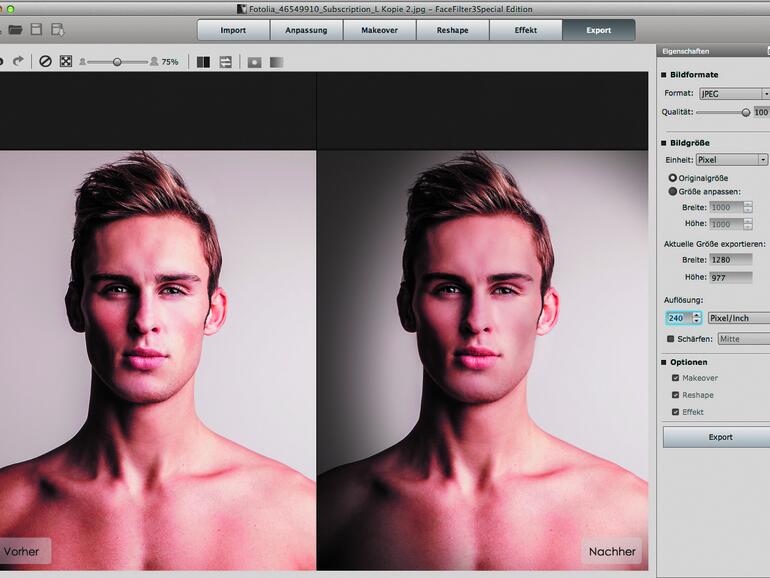The image size is (770, 578).
Task: Click the Bildgröße section heading
Action: pyautogui.click(x=689, y=143)
